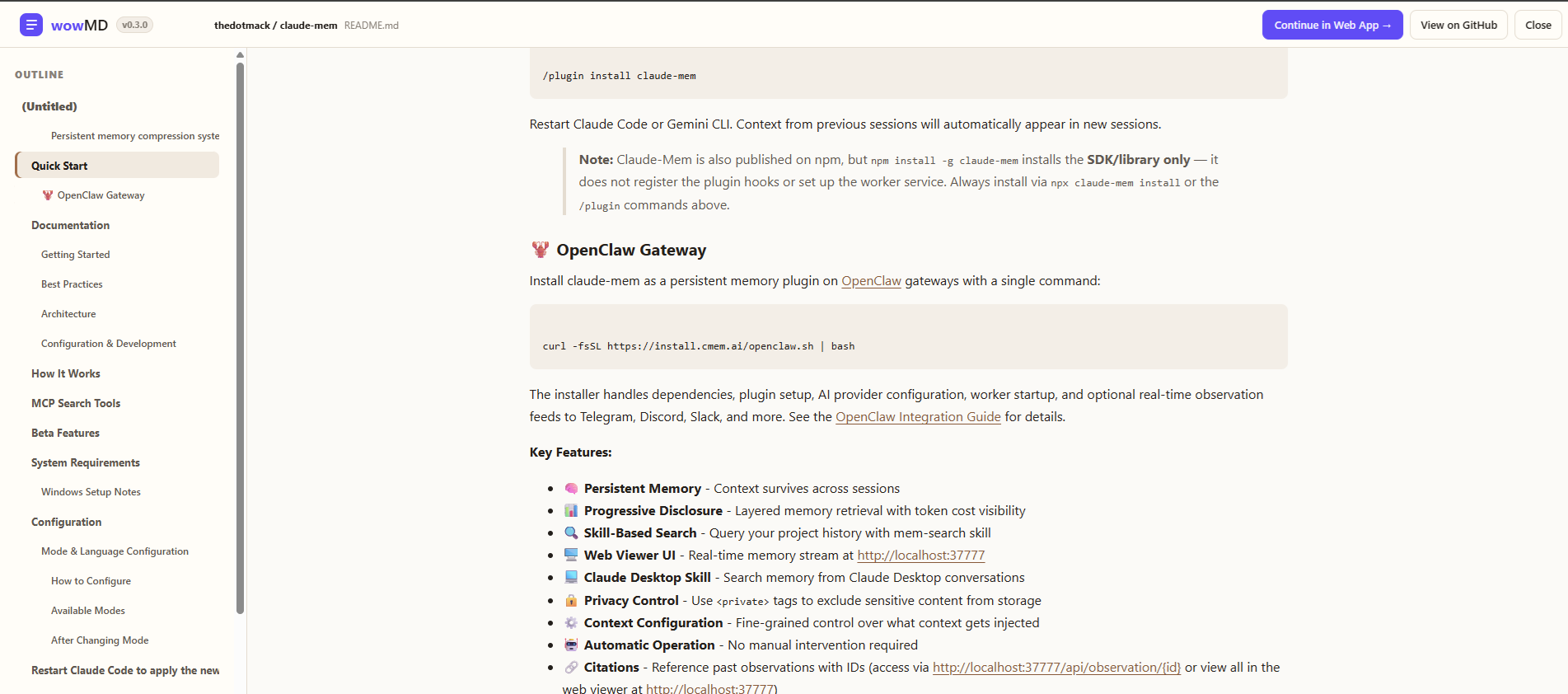Click the OUTLINE panel title
The image size is (1568, 694).
pos(39,75)
